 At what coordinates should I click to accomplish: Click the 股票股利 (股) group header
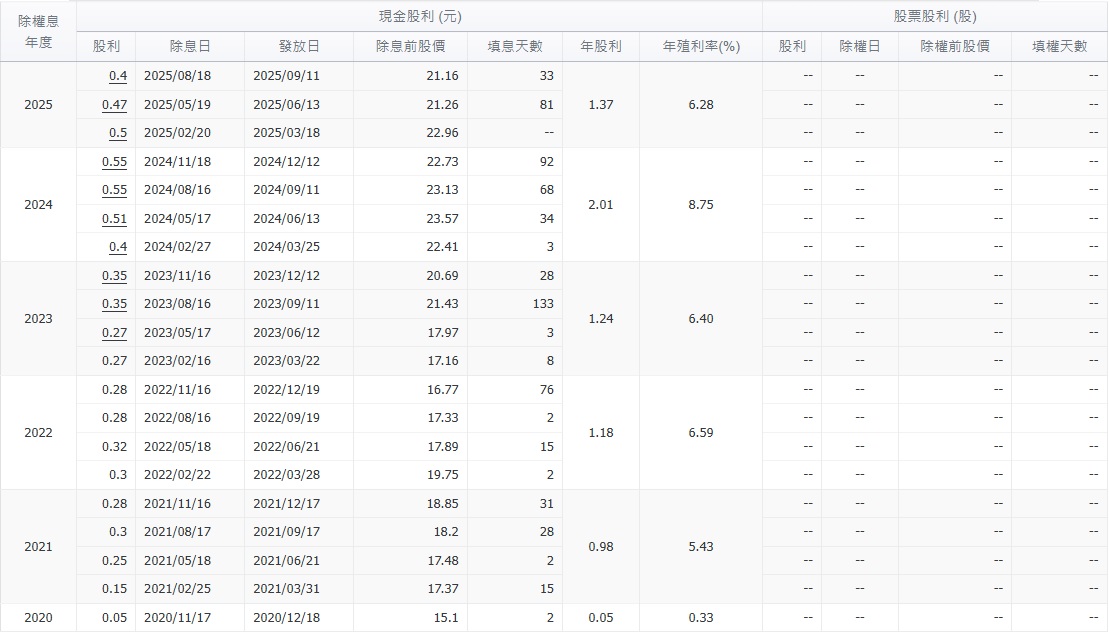point(934,17)
